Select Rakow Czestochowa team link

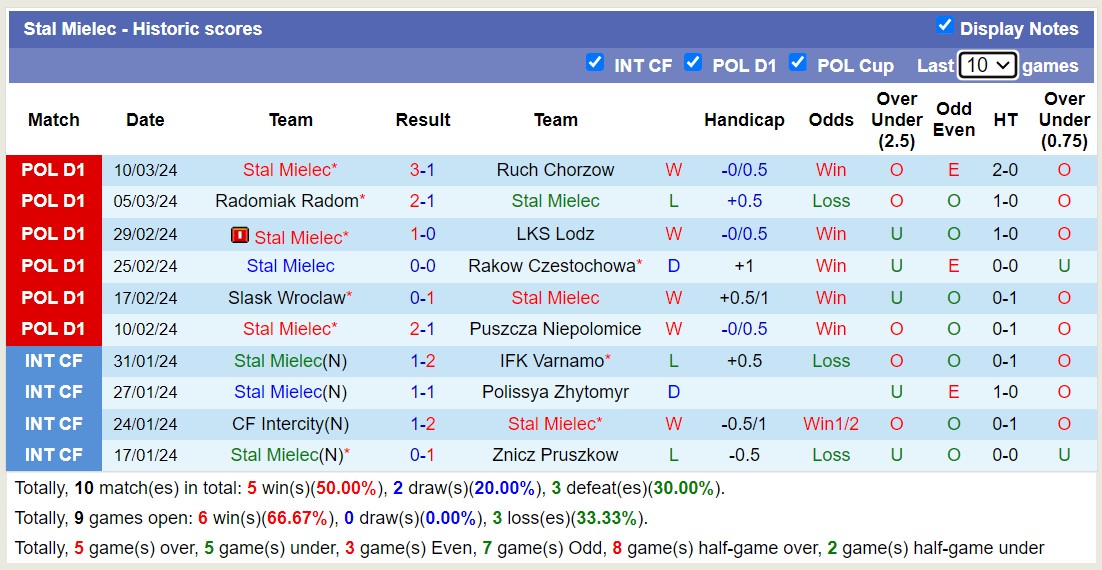point(551,266)
